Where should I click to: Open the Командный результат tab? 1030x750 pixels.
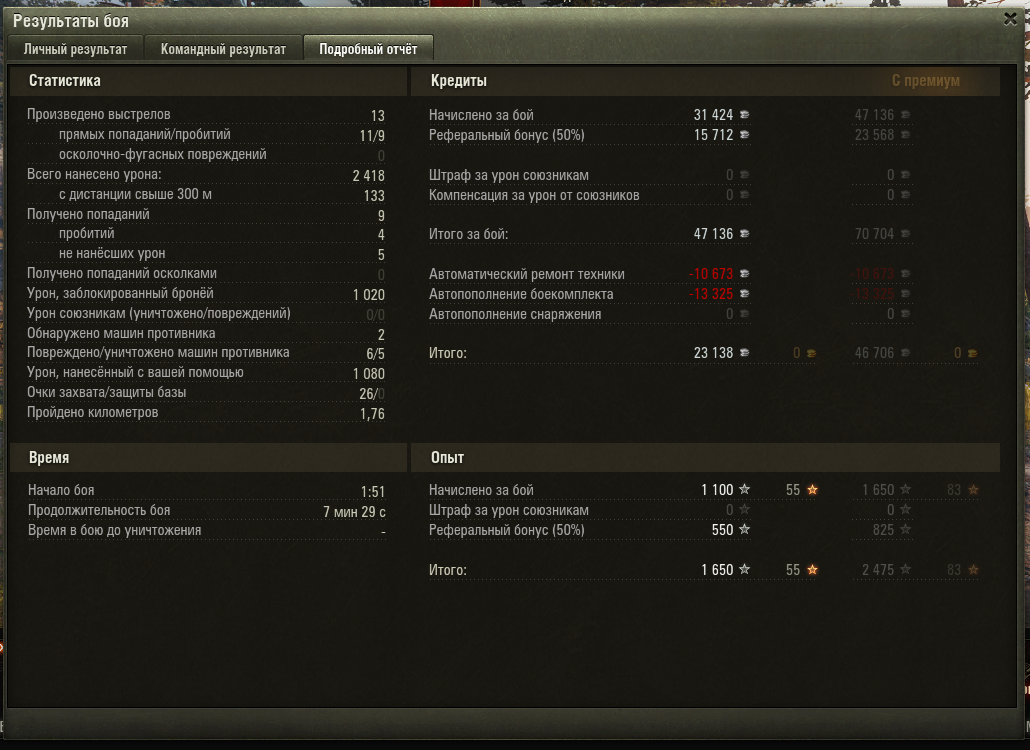tap(223, 49)
